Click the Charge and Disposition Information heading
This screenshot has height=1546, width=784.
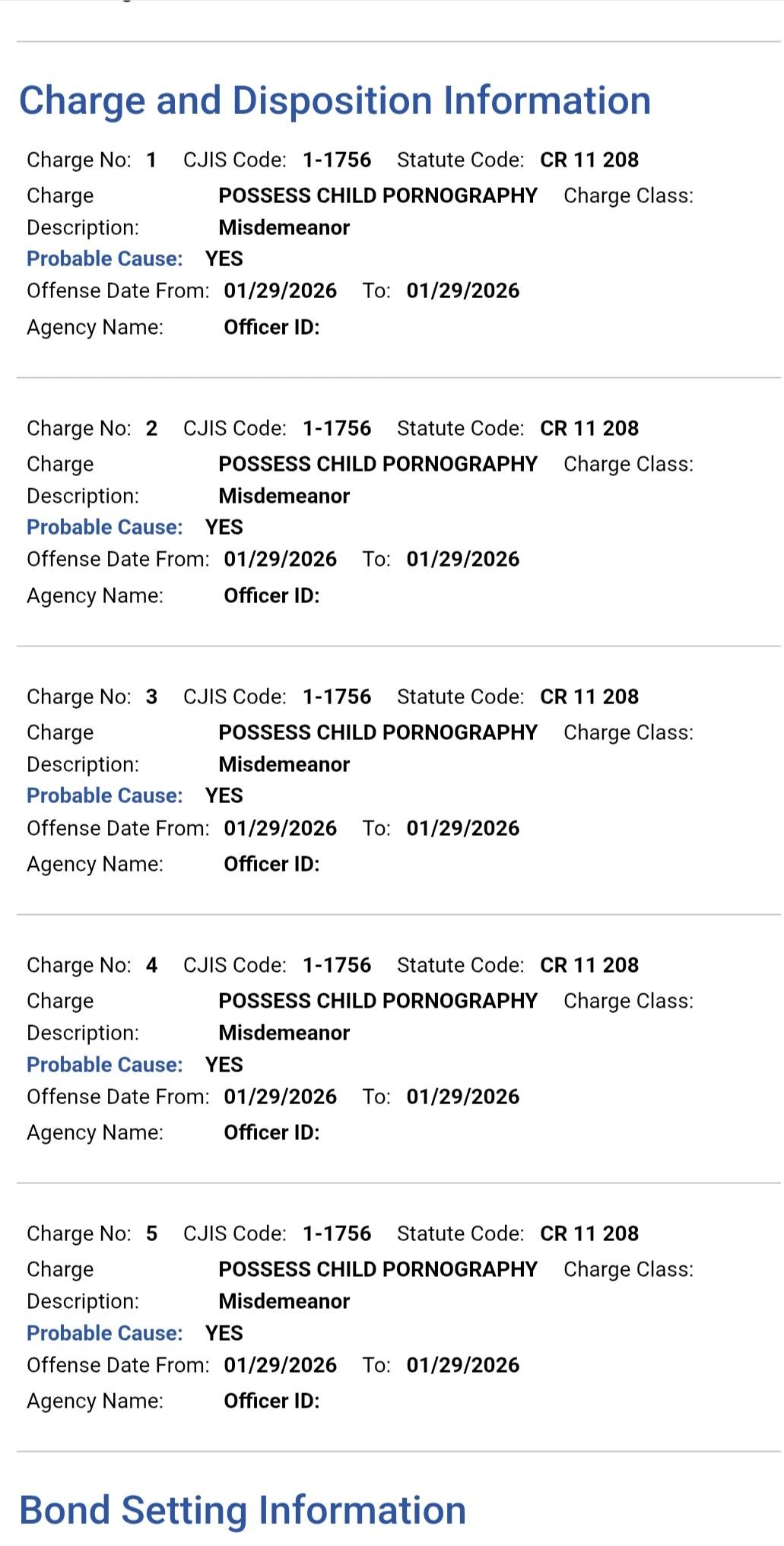pyautogui.click(x=335, y=101)
